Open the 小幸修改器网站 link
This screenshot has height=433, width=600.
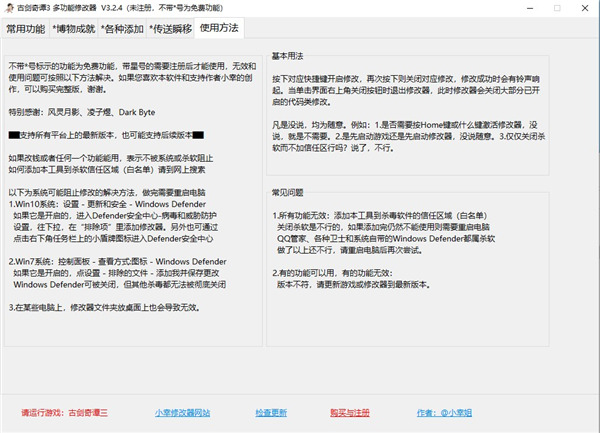(x=183, y=413)
